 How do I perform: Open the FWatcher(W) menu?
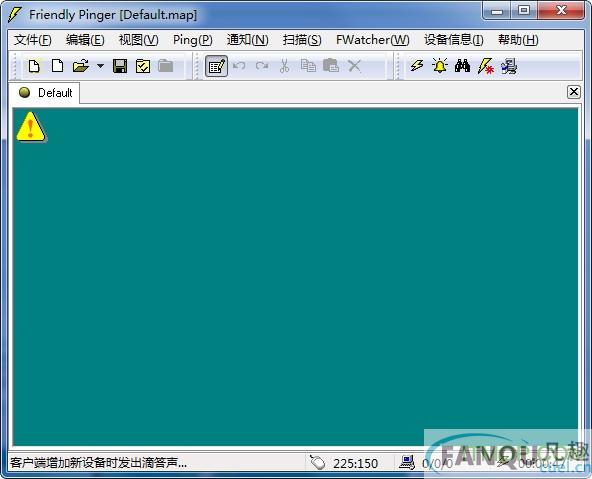(x=373, y=40)
